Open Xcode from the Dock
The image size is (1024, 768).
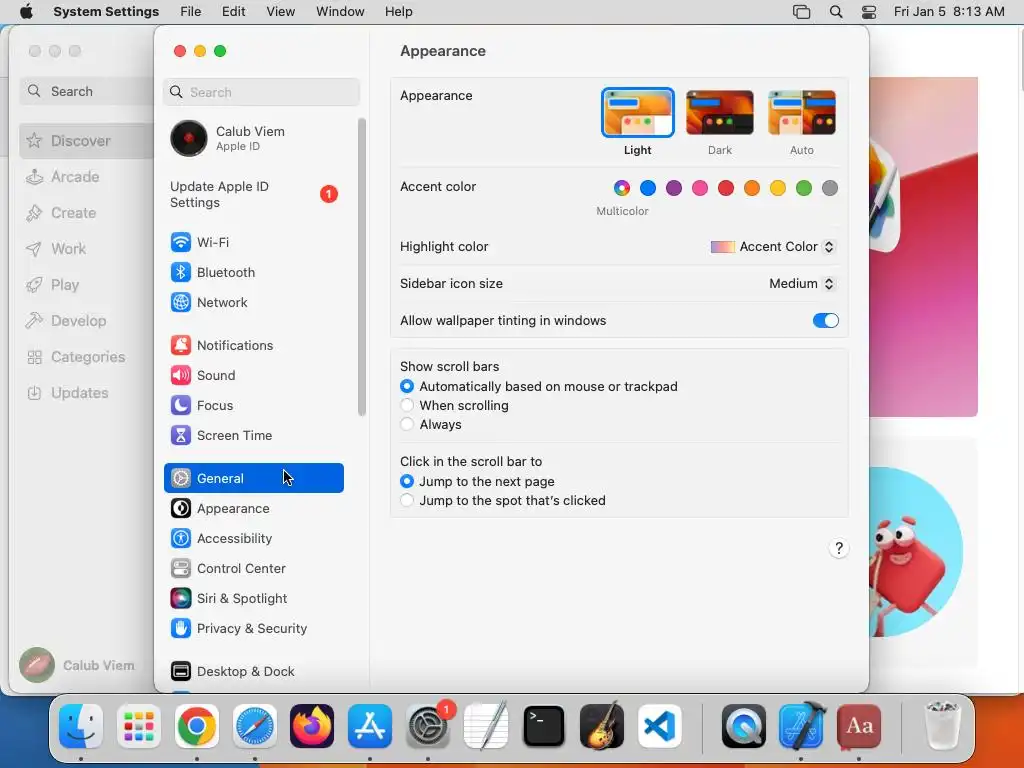pyautogui.click(x=801, y=726)
